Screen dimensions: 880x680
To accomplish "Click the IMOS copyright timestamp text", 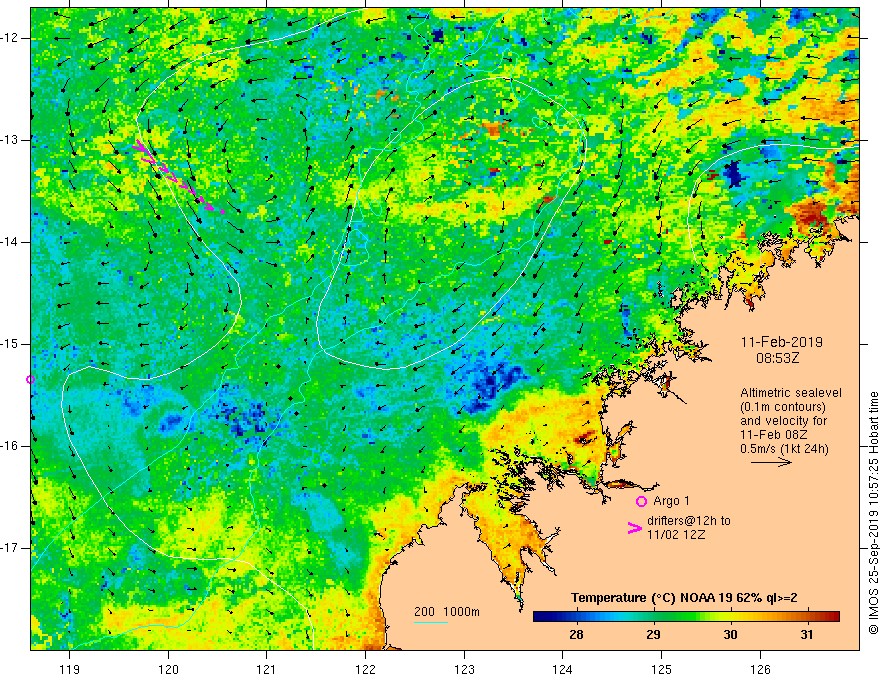I will pos(873,513).
